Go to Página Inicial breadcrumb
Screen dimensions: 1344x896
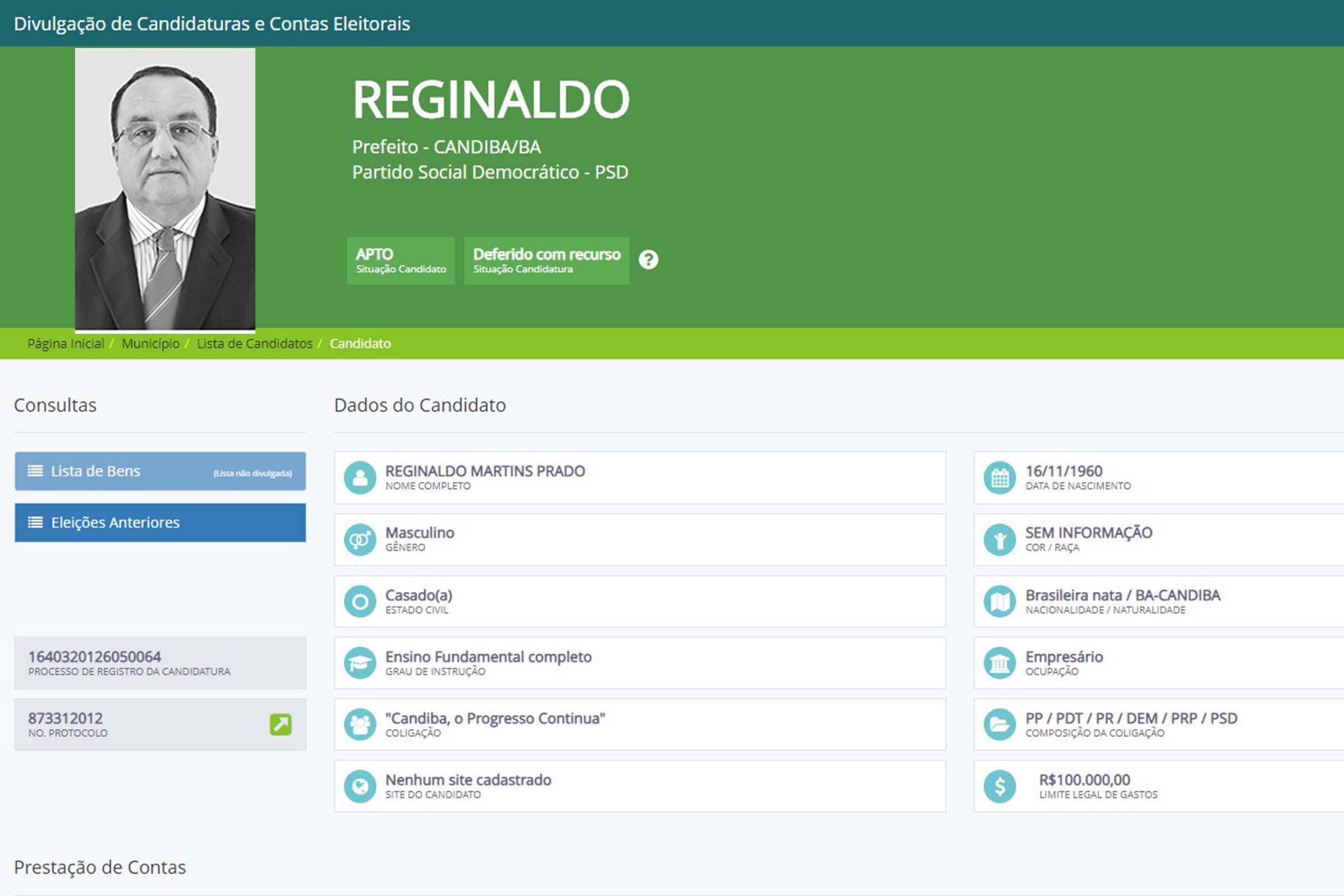coord(66,343)
